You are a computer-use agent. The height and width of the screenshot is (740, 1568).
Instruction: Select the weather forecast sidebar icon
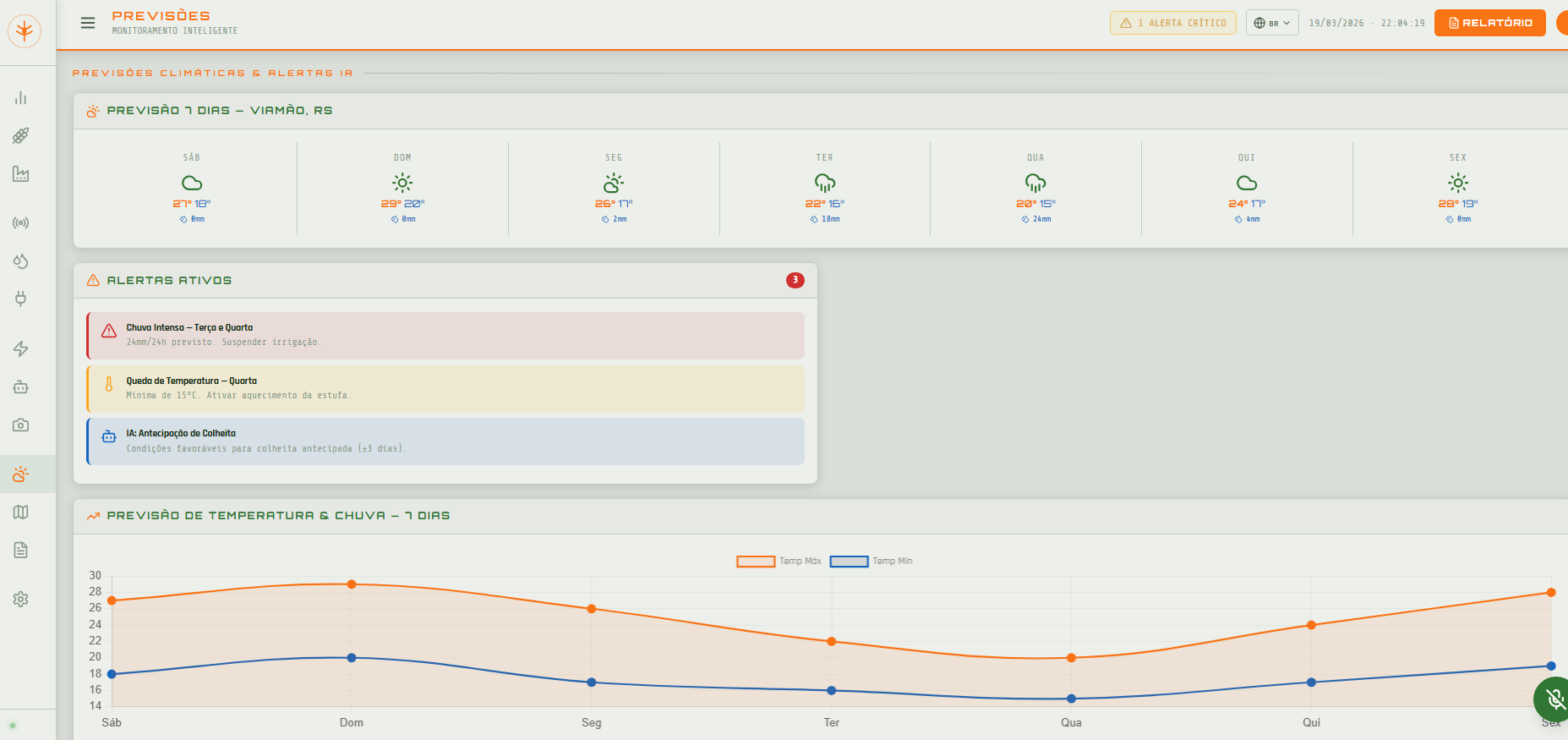pos(21,474)
